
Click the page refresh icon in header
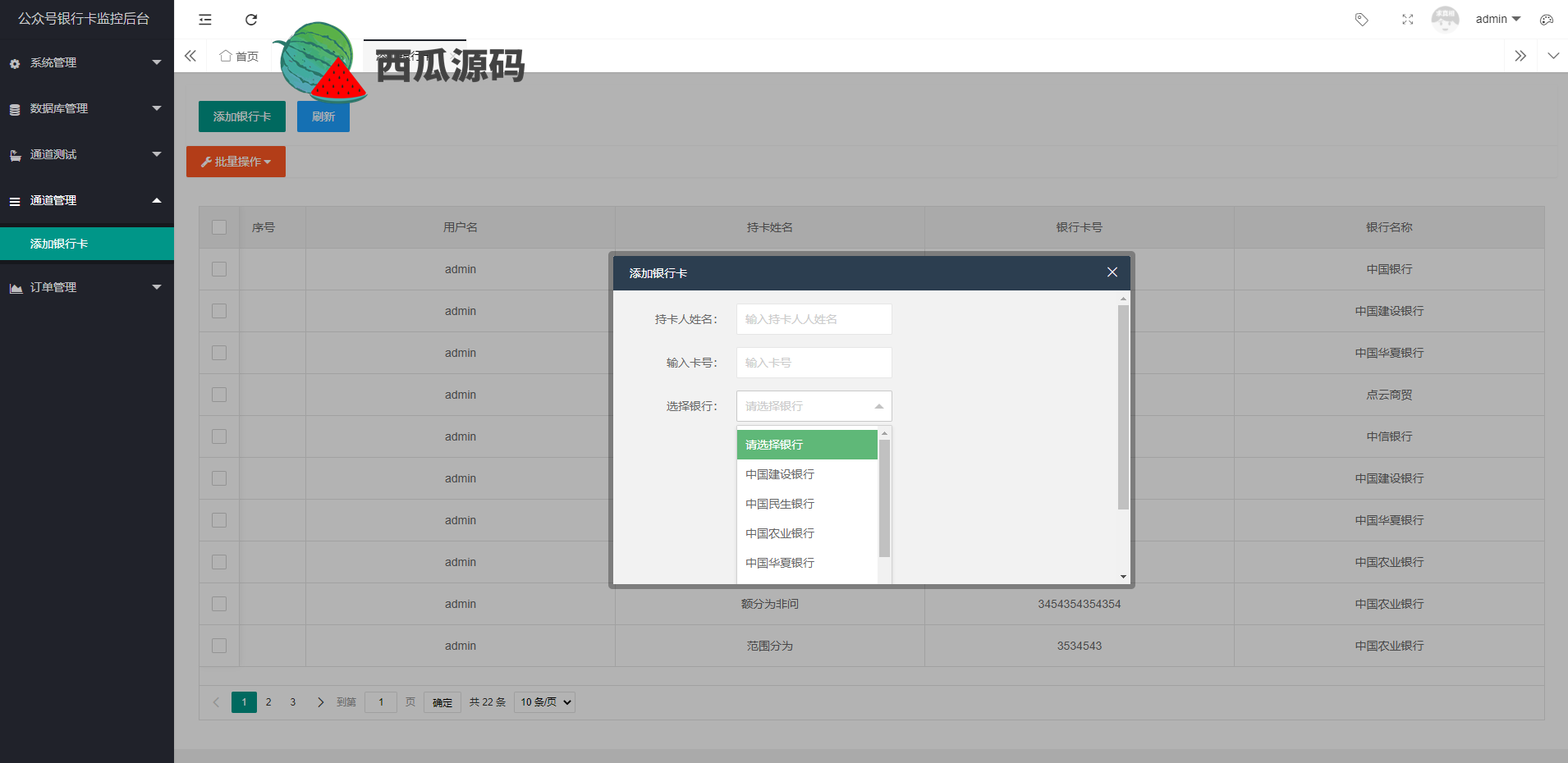(x=251, y=20)
